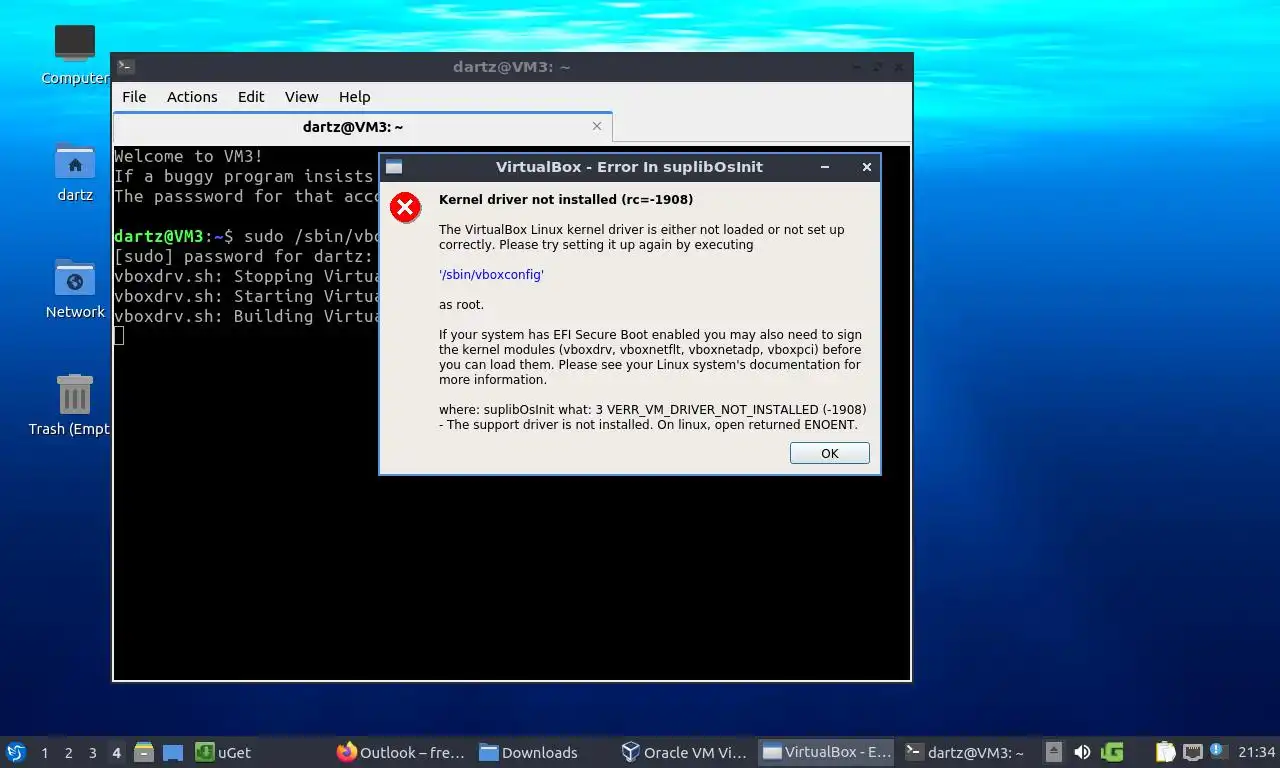Screen dimensions: 1280x768
Task: Click the update notification tray icon
Action: click(1218, 750)
